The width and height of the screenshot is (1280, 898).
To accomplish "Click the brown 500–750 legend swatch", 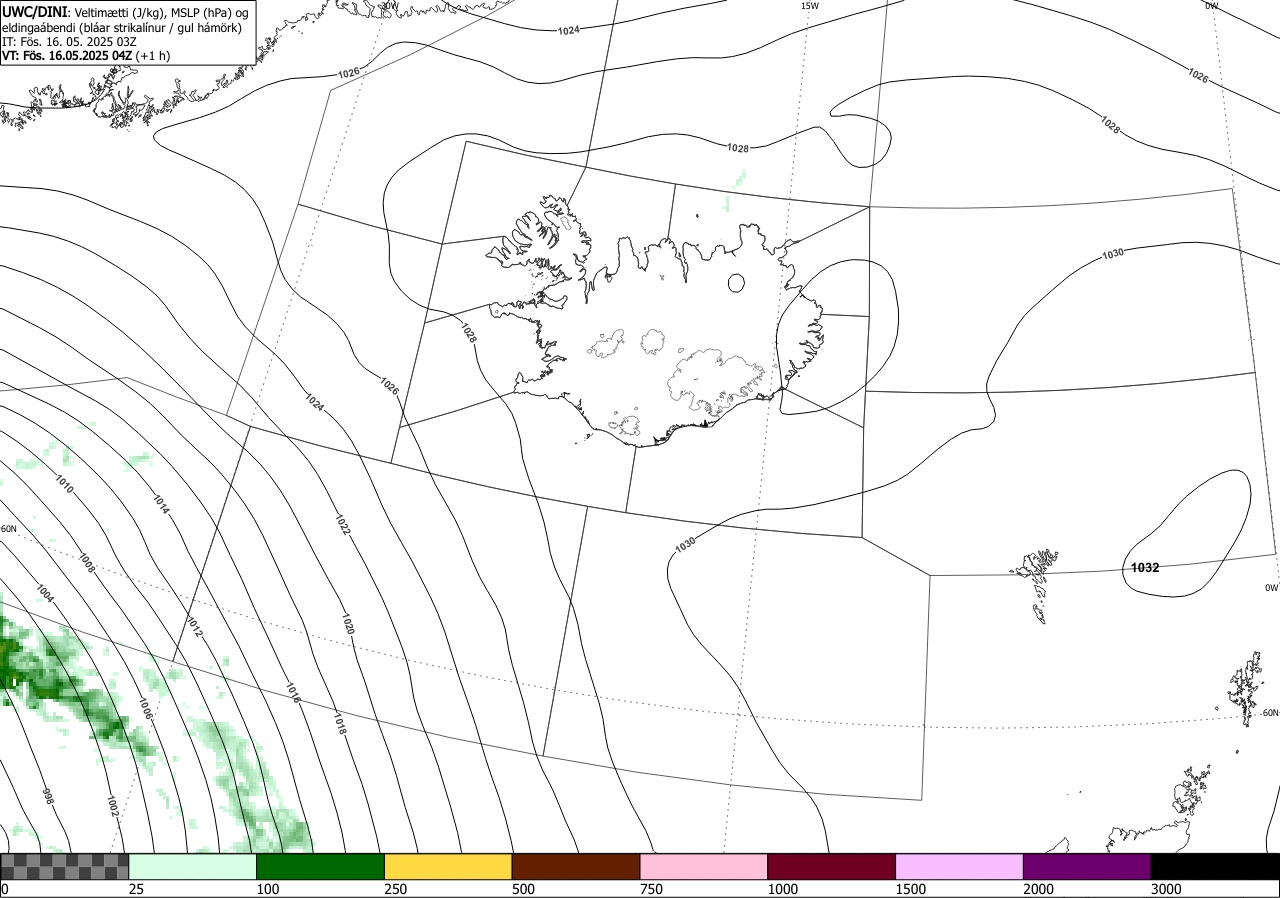I will [x=576, y=866].
